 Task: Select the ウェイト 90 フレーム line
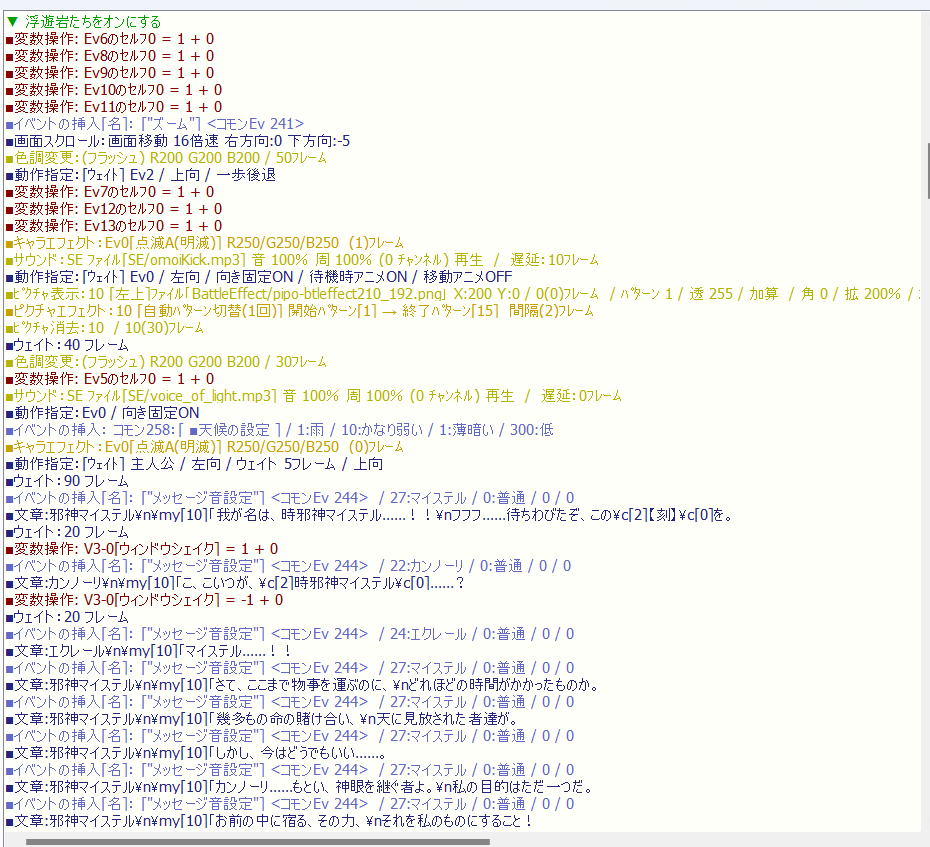pyautogui.click(x=68, y=481)
